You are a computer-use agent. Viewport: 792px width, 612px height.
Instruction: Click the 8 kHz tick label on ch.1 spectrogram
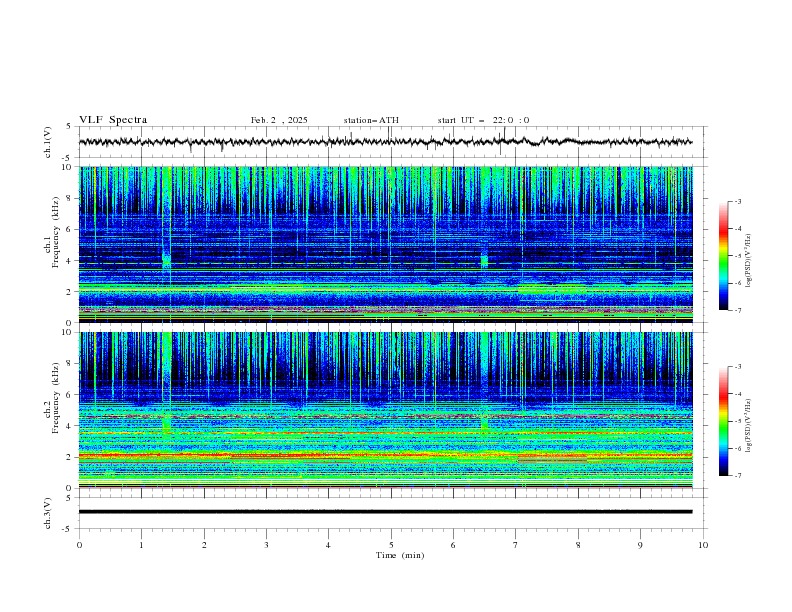71,198
